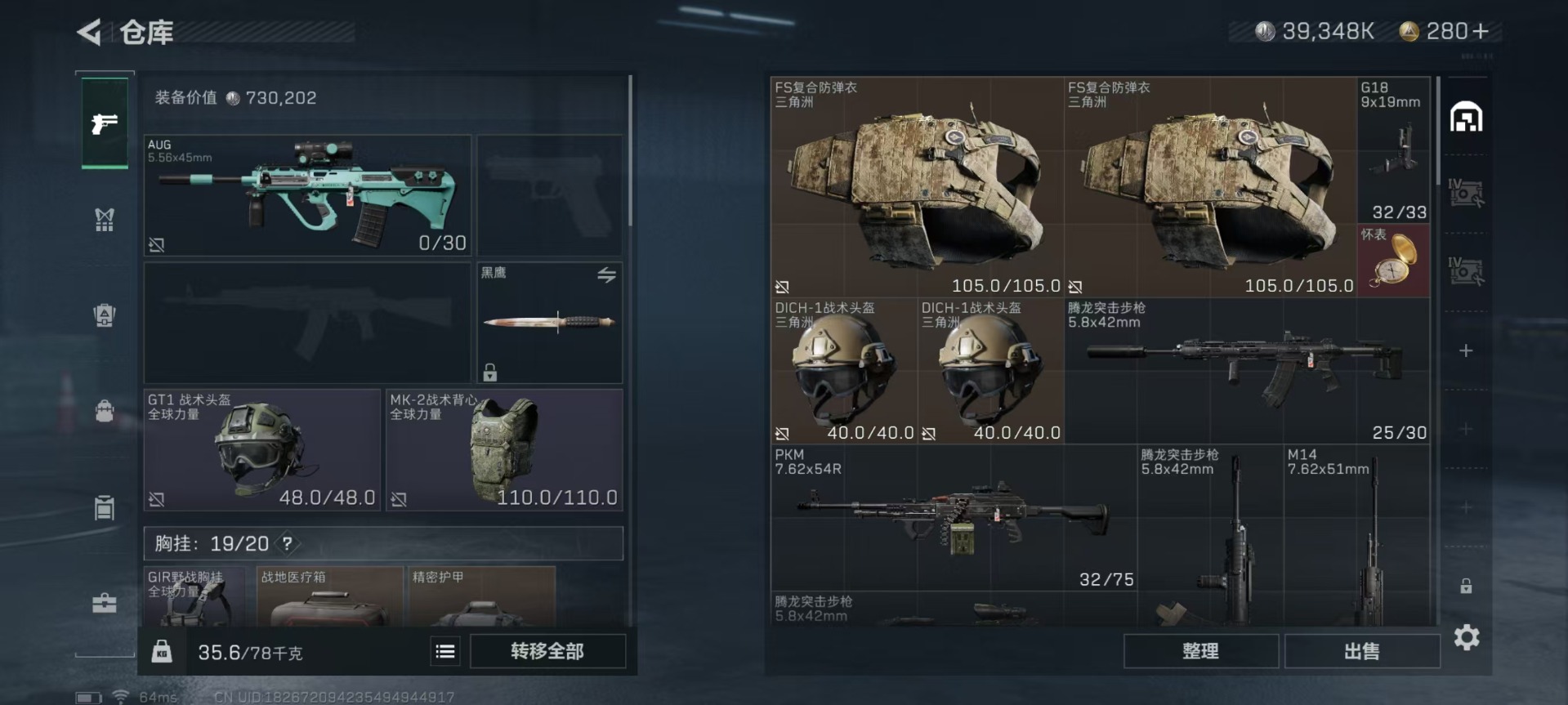The width and height of the screenshot is (1568, 705).
Task: Click the 整理 button
Action: [x=1200, y=651]
